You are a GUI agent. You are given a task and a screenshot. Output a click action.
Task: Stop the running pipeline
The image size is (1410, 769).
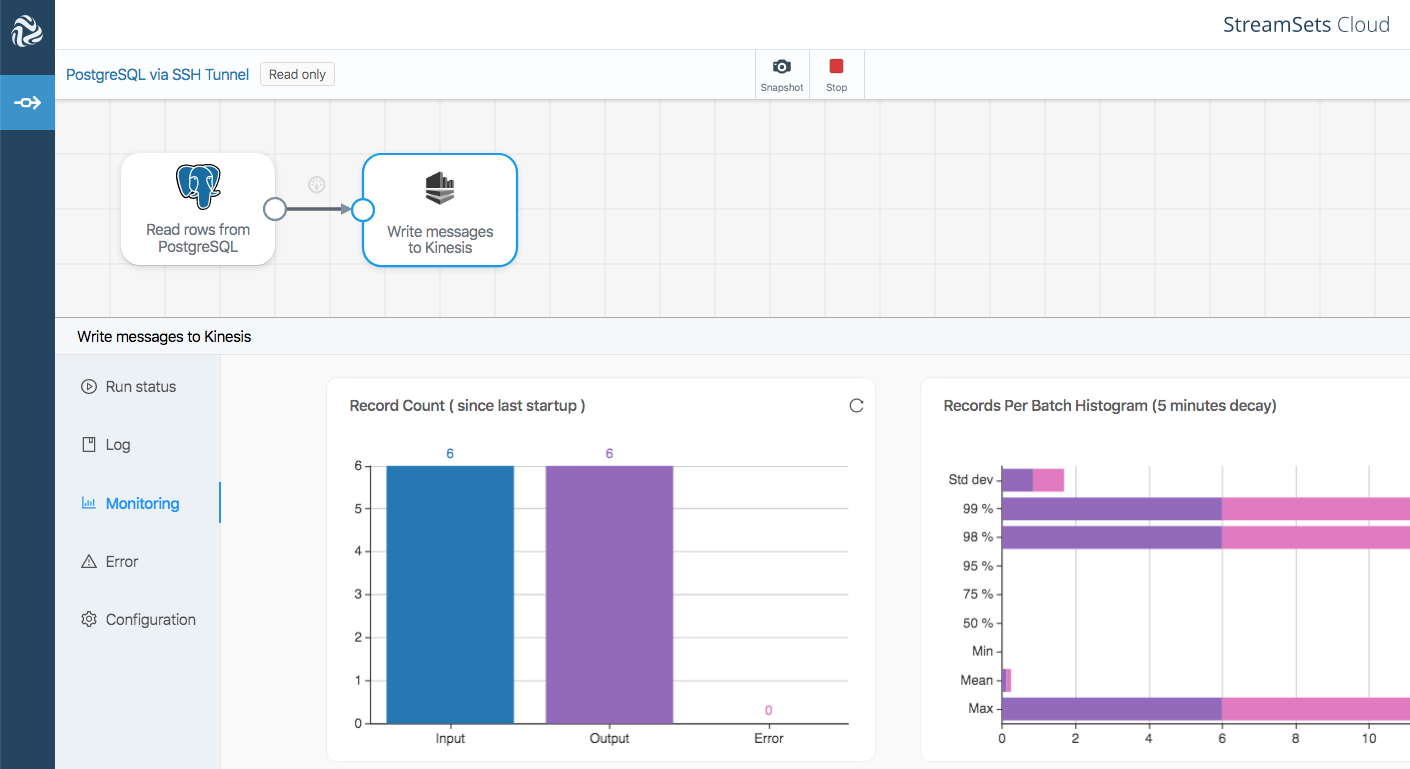pos(837,75)
